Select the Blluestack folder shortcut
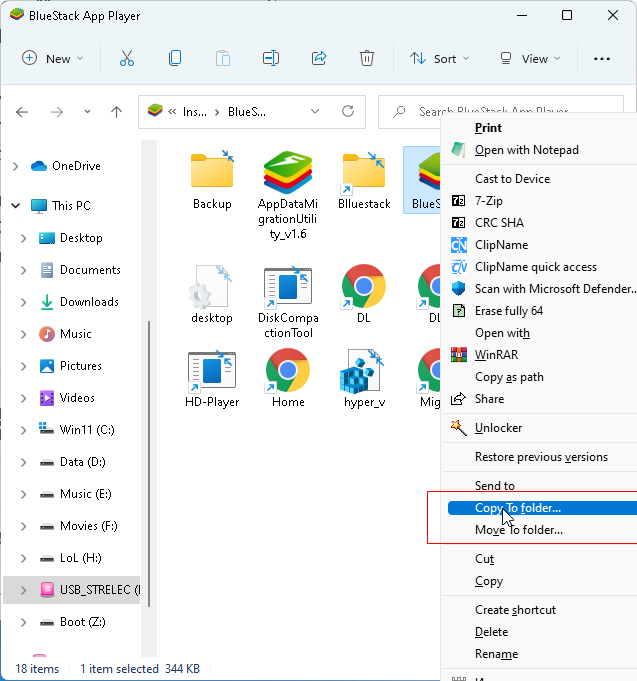Image resolution: width=637 pixels, height=681 pixels. (364, 180)
